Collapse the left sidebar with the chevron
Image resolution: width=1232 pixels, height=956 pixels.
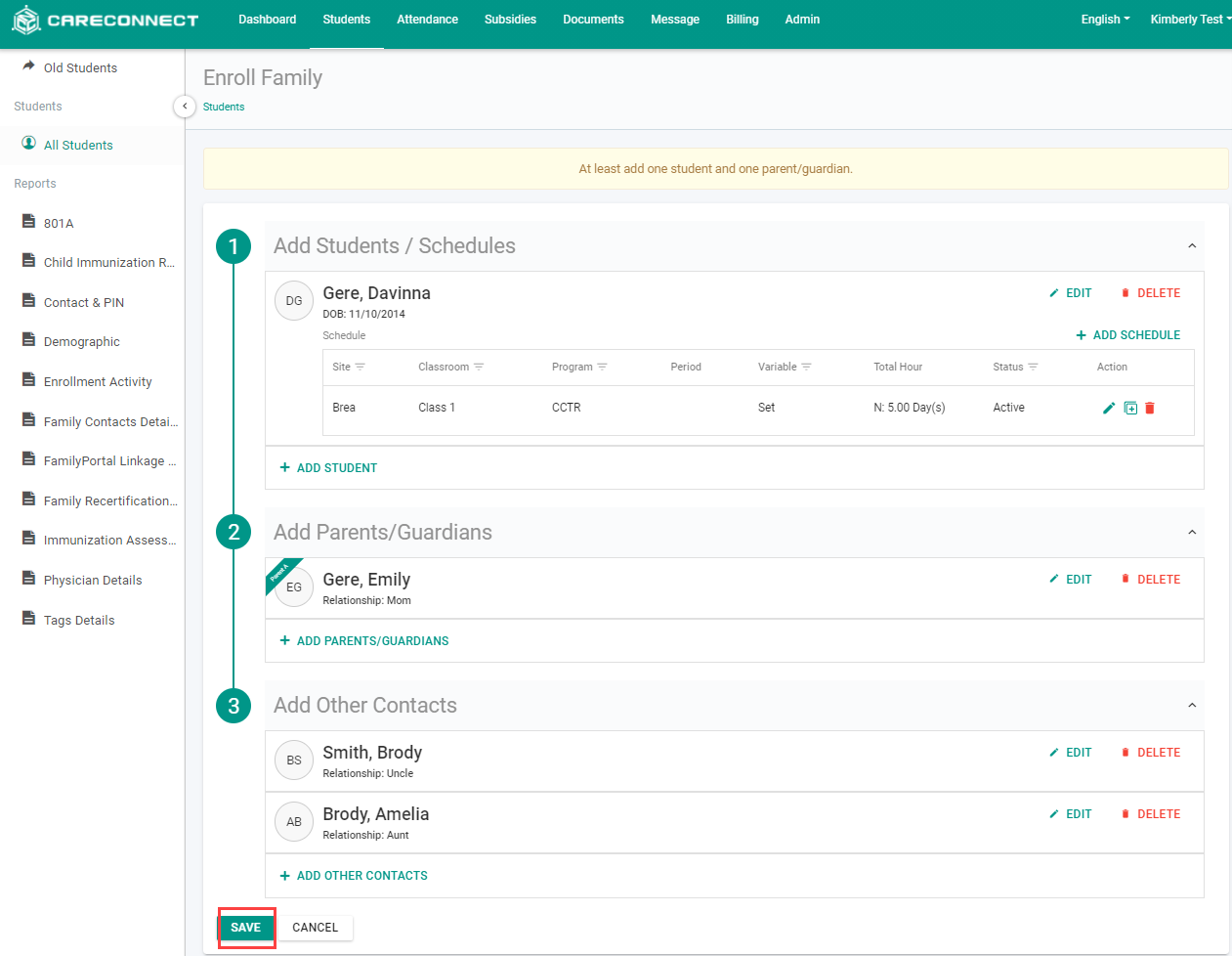coord(185,106)
